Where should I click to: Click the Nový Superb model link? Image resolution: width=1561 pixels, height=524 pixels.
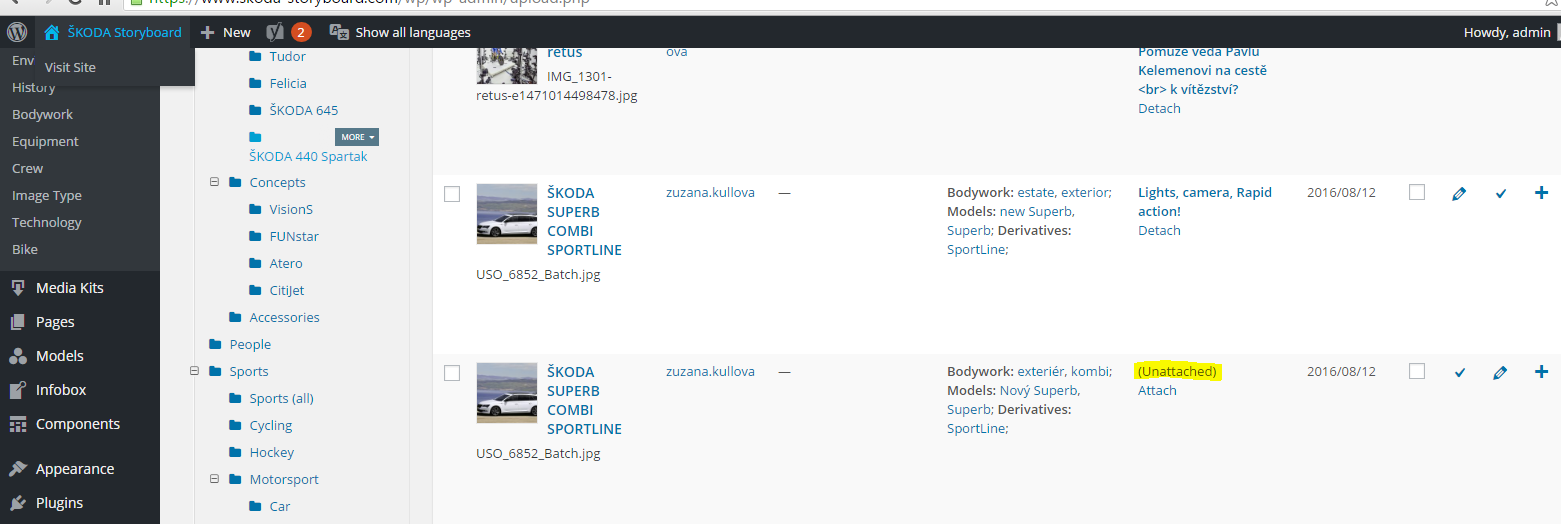[x=1039, y=390]
